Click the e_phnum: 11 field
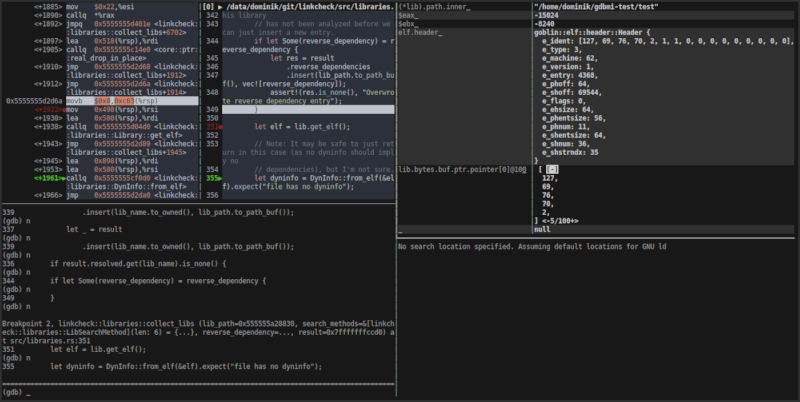 (566, 127)
